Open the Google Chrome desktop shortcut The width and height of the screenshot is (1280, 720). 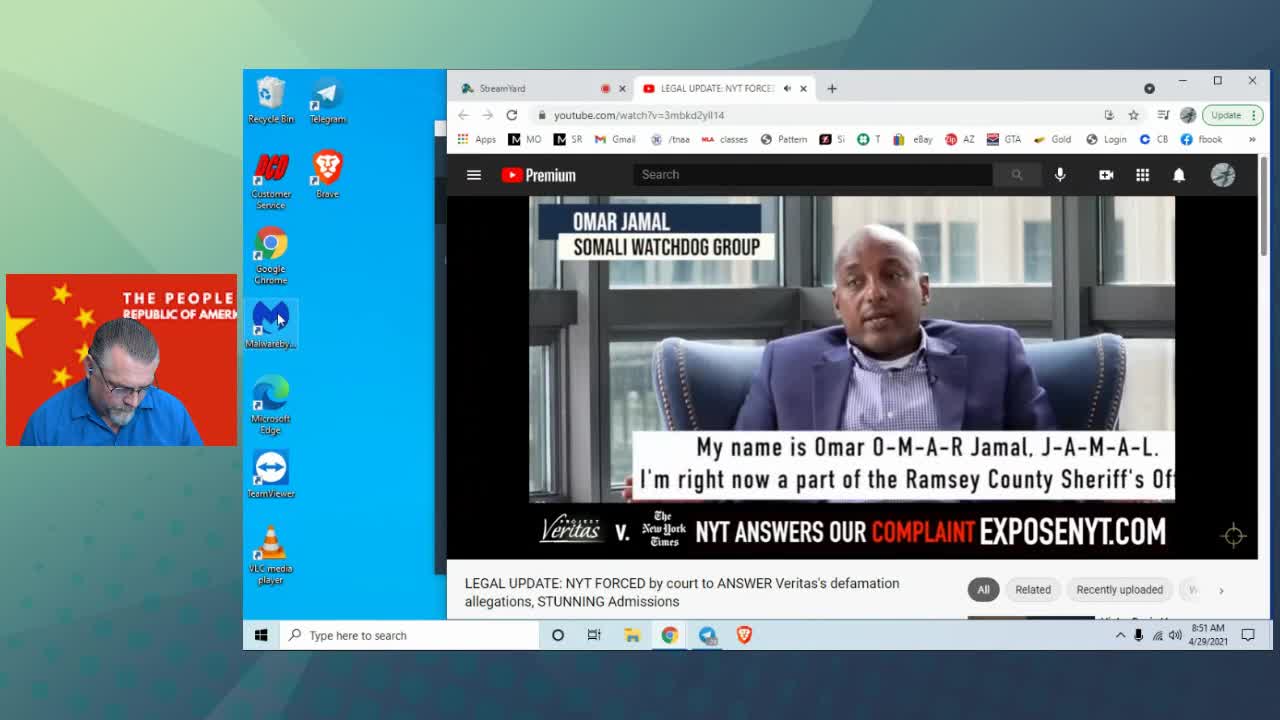(271, 256)
